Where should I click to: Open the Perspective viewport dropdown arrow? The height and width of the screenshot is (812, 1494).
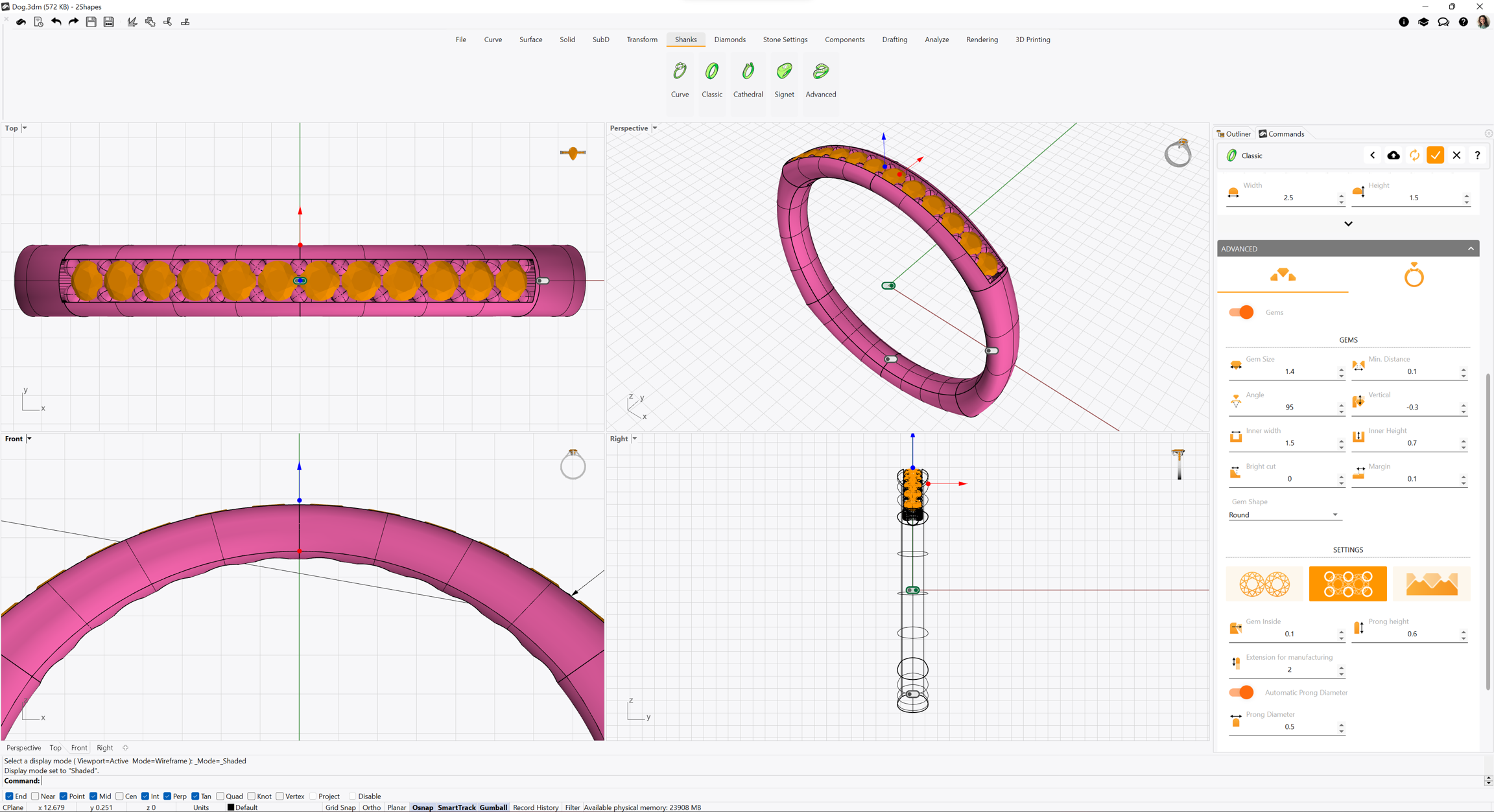coord(655,128)
